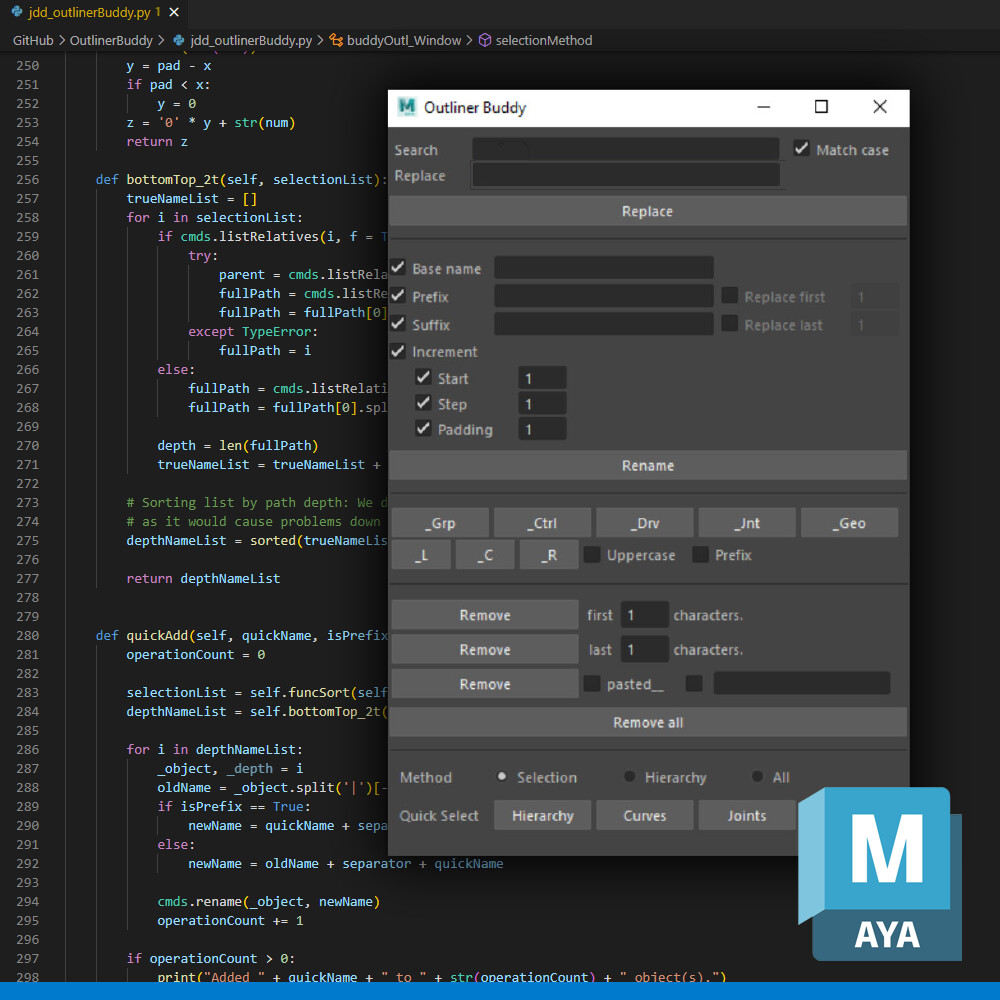The width and height of the screenshot is (1000, 1000).
Task: Append the _Grp suffix using its button
Action: pos(440,522)
